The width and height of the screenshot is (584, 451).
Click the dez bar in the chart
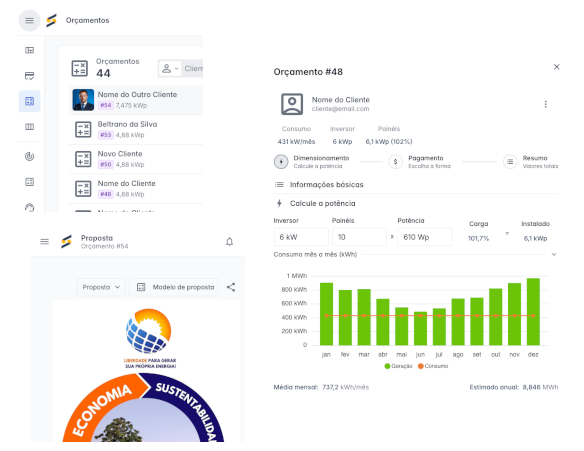point(533,312)
